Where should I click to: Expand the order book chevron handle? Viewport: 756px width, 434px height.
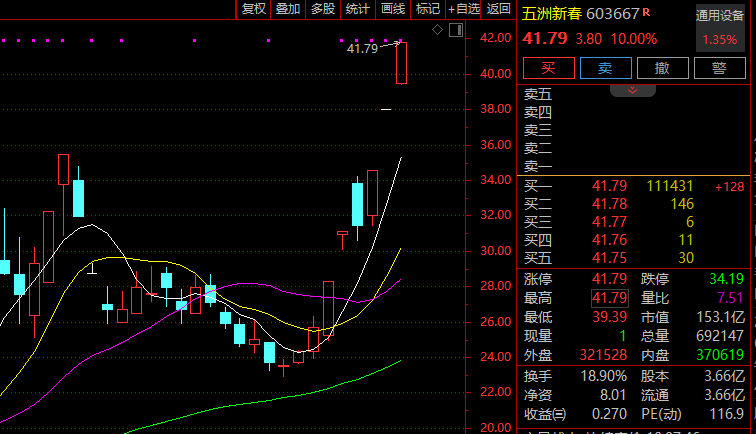633,90
